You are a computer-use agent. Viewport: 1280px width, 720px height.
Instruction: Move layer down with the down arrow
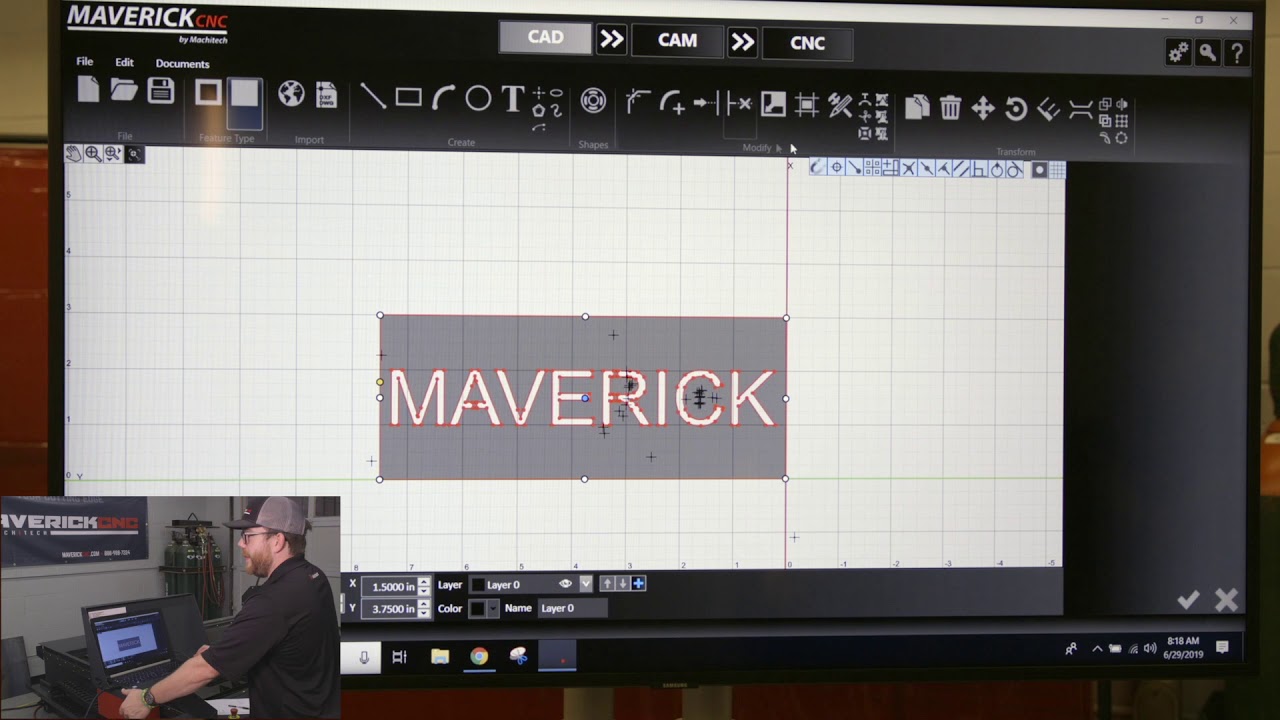point(622,584)
